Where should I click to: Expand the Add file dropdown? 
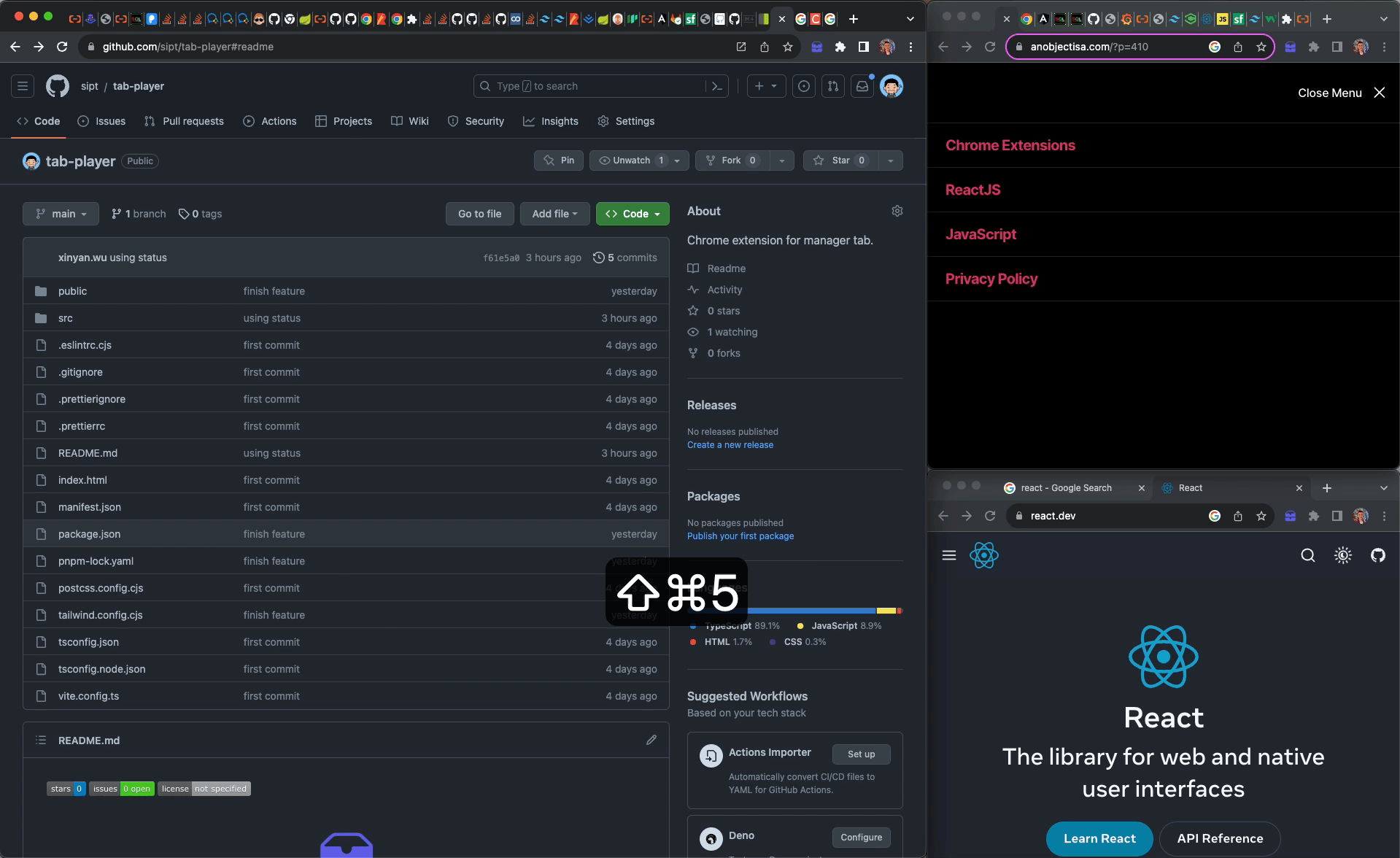554,214
